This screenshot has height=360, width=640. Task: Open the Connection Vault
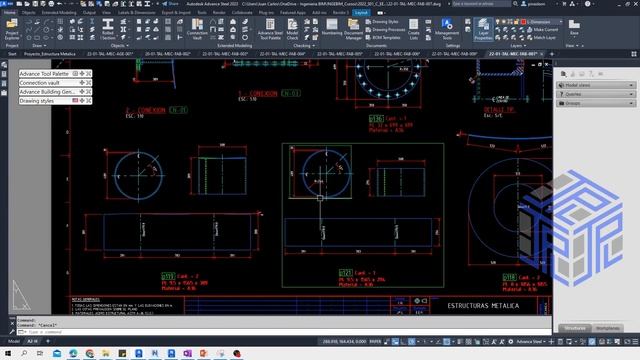(197, 29)
